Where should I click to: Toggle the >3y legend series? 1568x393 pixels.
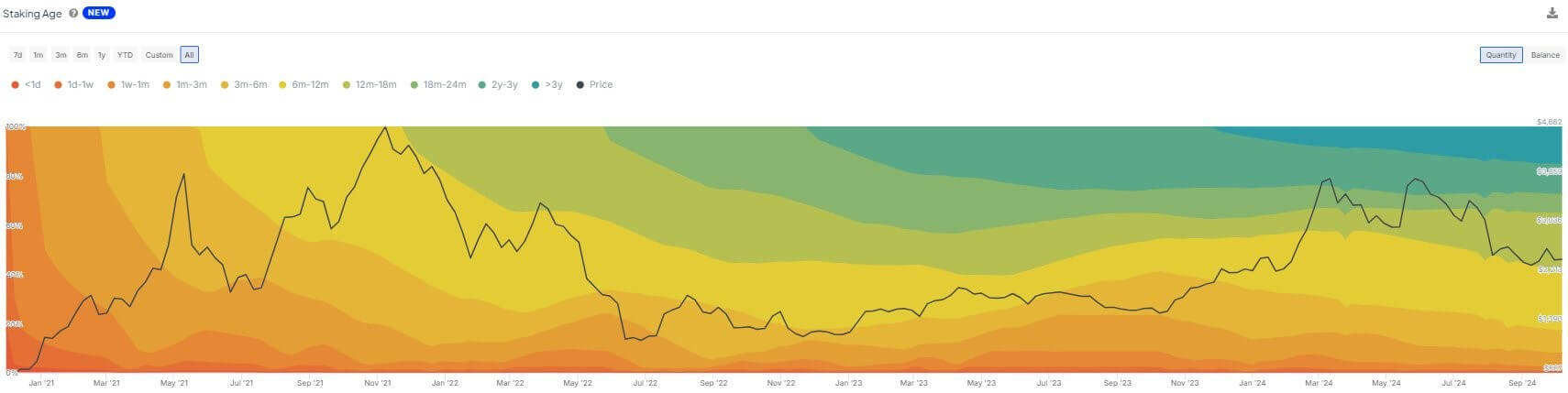point(547,84)
